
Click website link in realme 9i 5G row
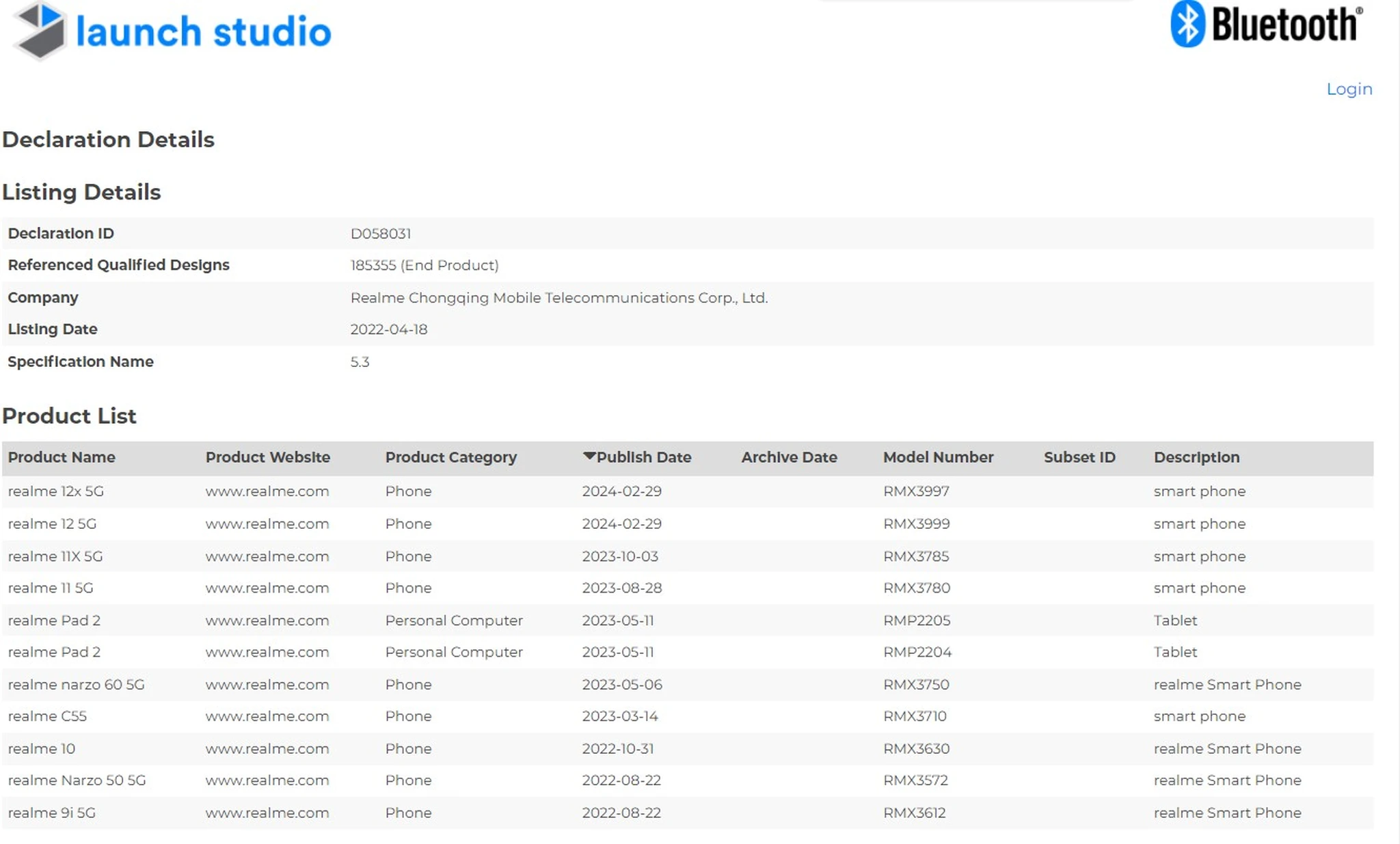point(267,813)
